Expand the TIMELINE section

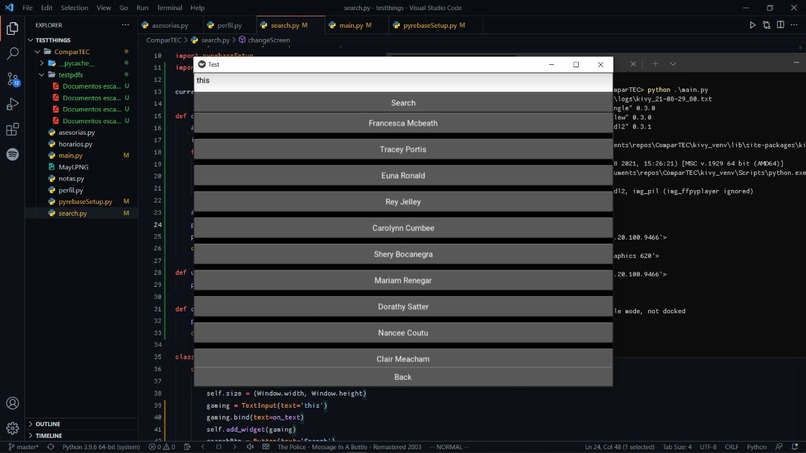(x=49, y=436)
